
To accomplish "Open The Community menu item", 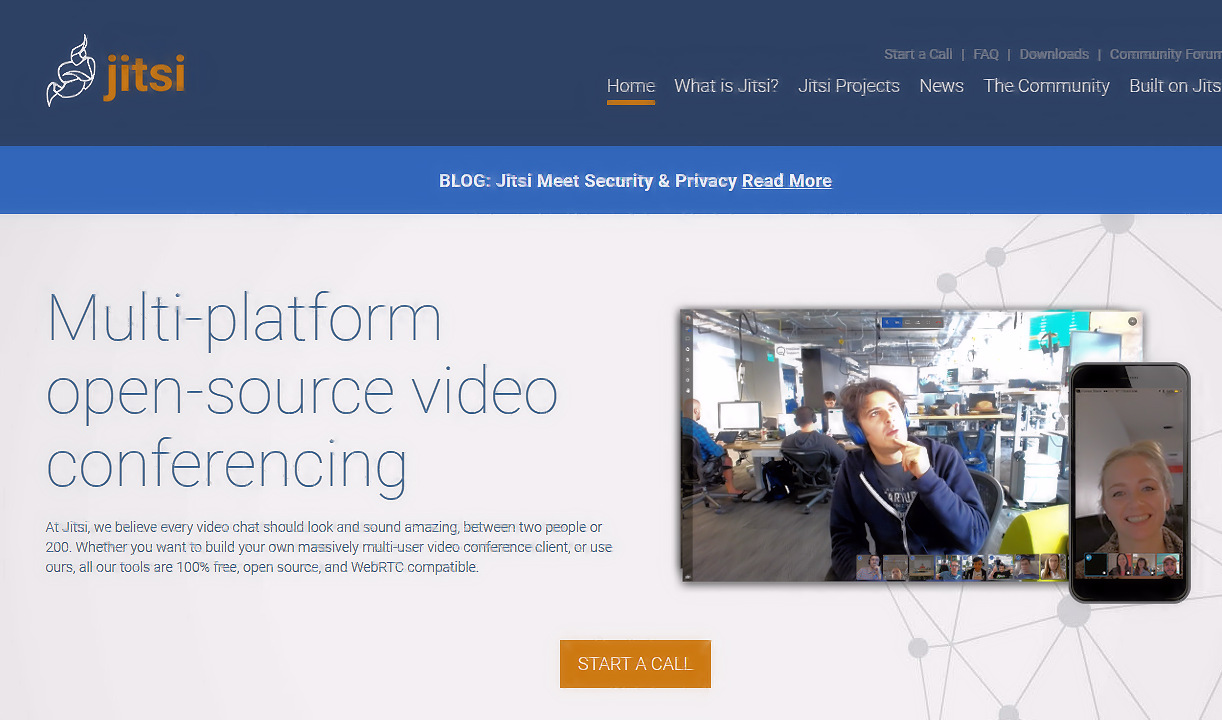I will tap(1046, 86).
